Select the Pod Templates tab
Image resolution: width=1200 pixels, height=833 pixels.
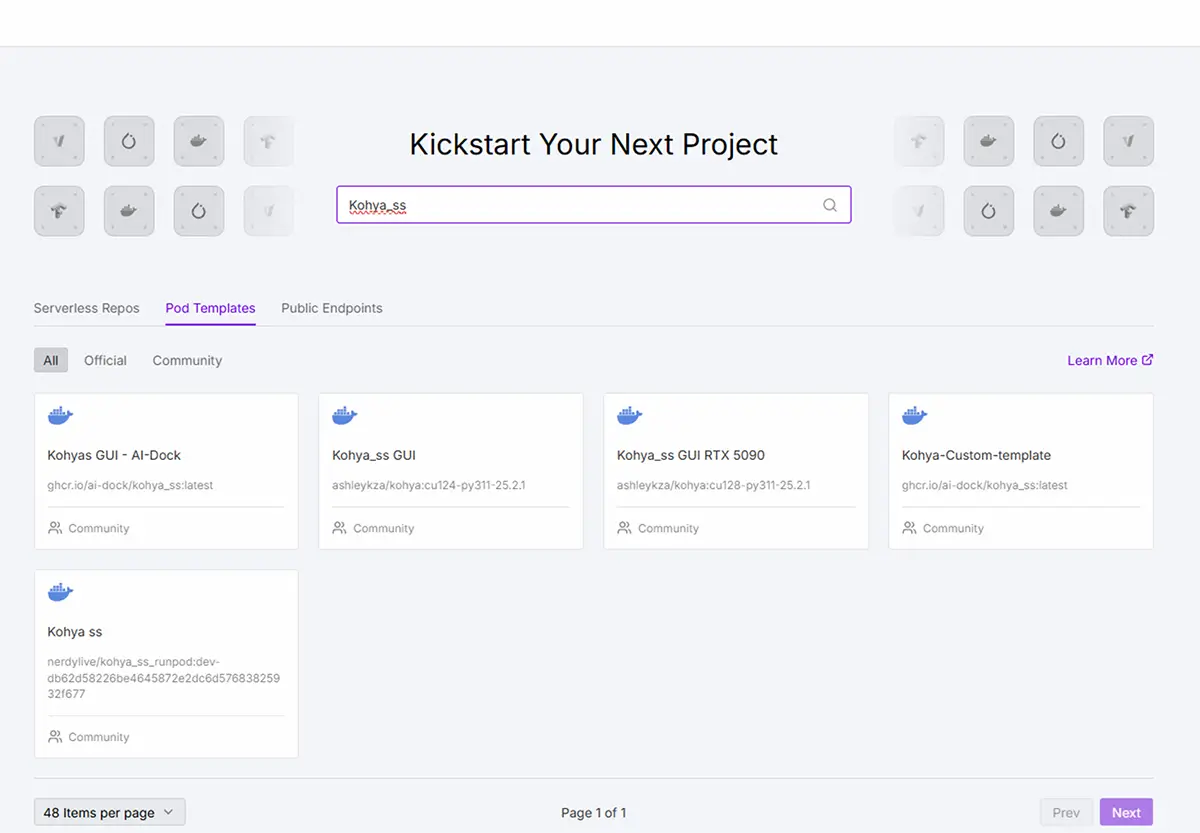click(210, 308)
